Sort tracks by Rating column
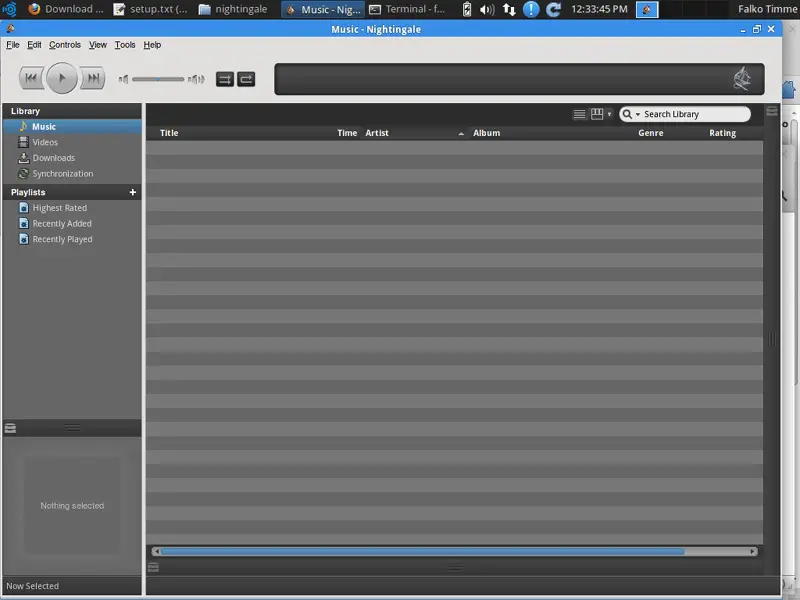The width and height of the screenshot is (800, 600). (x=722, y=133)
